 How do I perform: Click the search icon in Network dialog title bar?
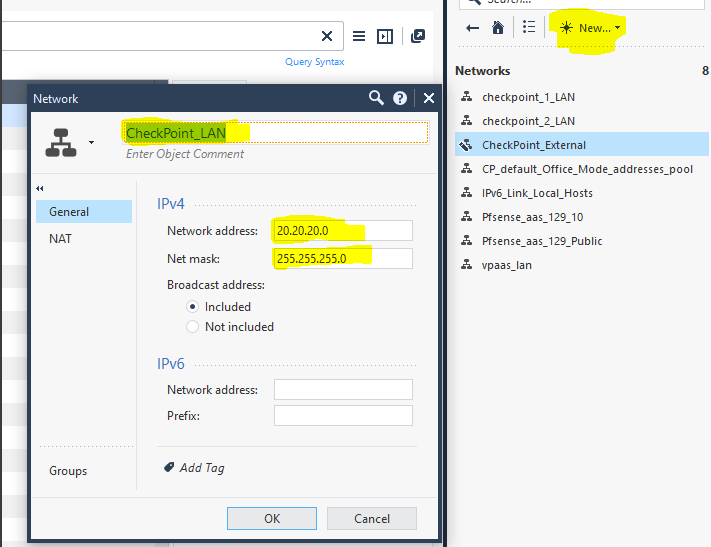click(x=376, y=98)
